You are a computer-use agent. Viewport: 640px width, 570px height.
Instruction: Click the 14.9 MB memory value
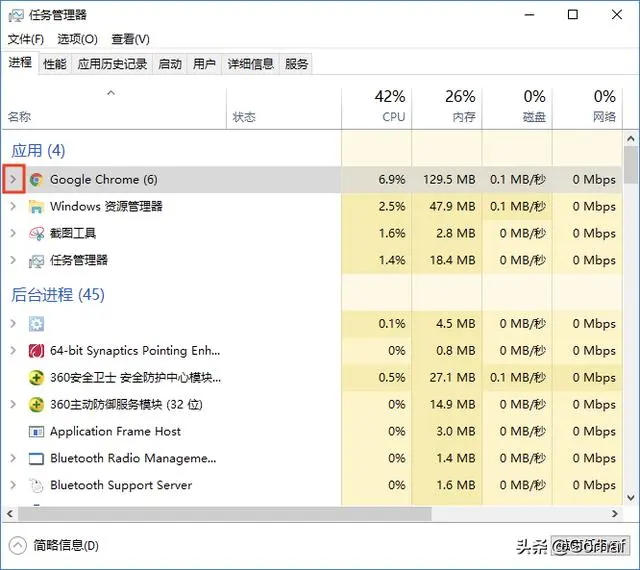[x=452, y=405]
